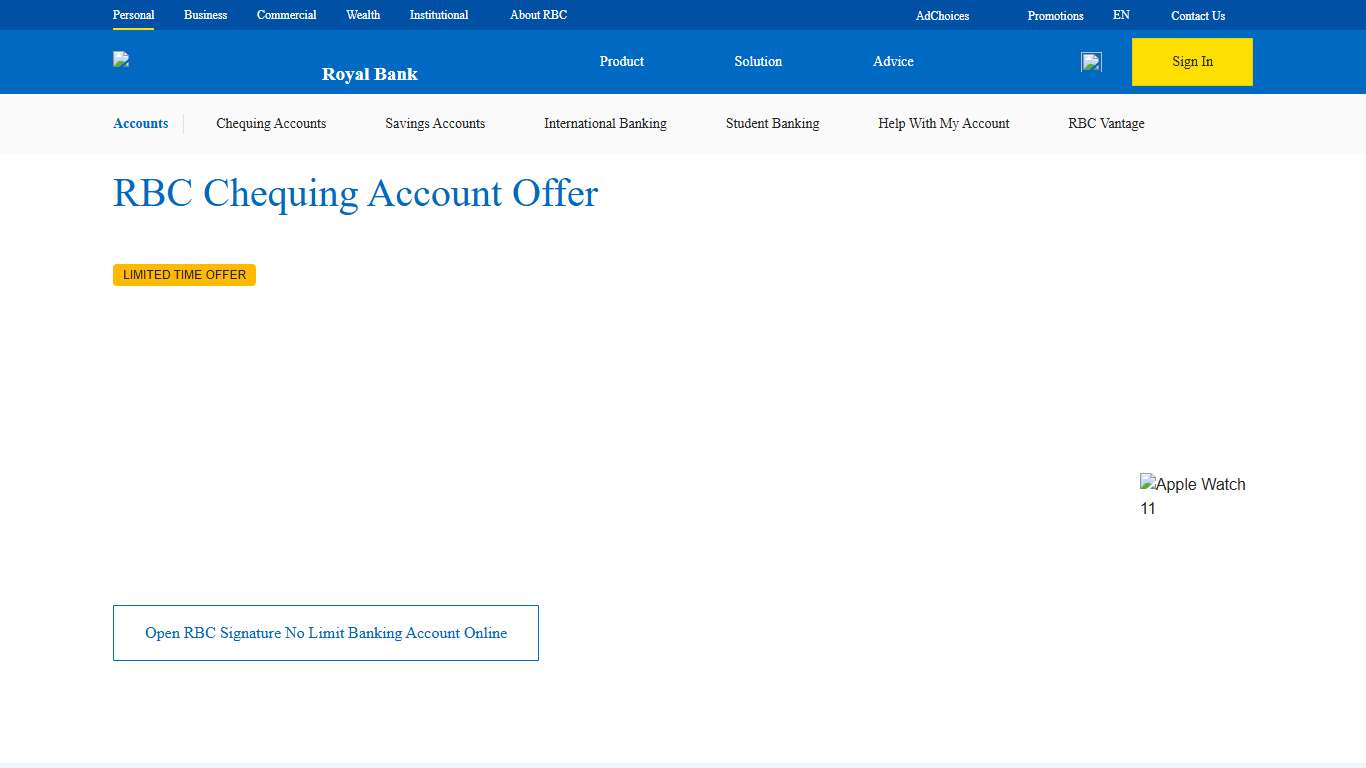The width and height of the screenshot is (1366, 768).
Task: Open the search icon near Sign In
Action: coord(1091,61)
